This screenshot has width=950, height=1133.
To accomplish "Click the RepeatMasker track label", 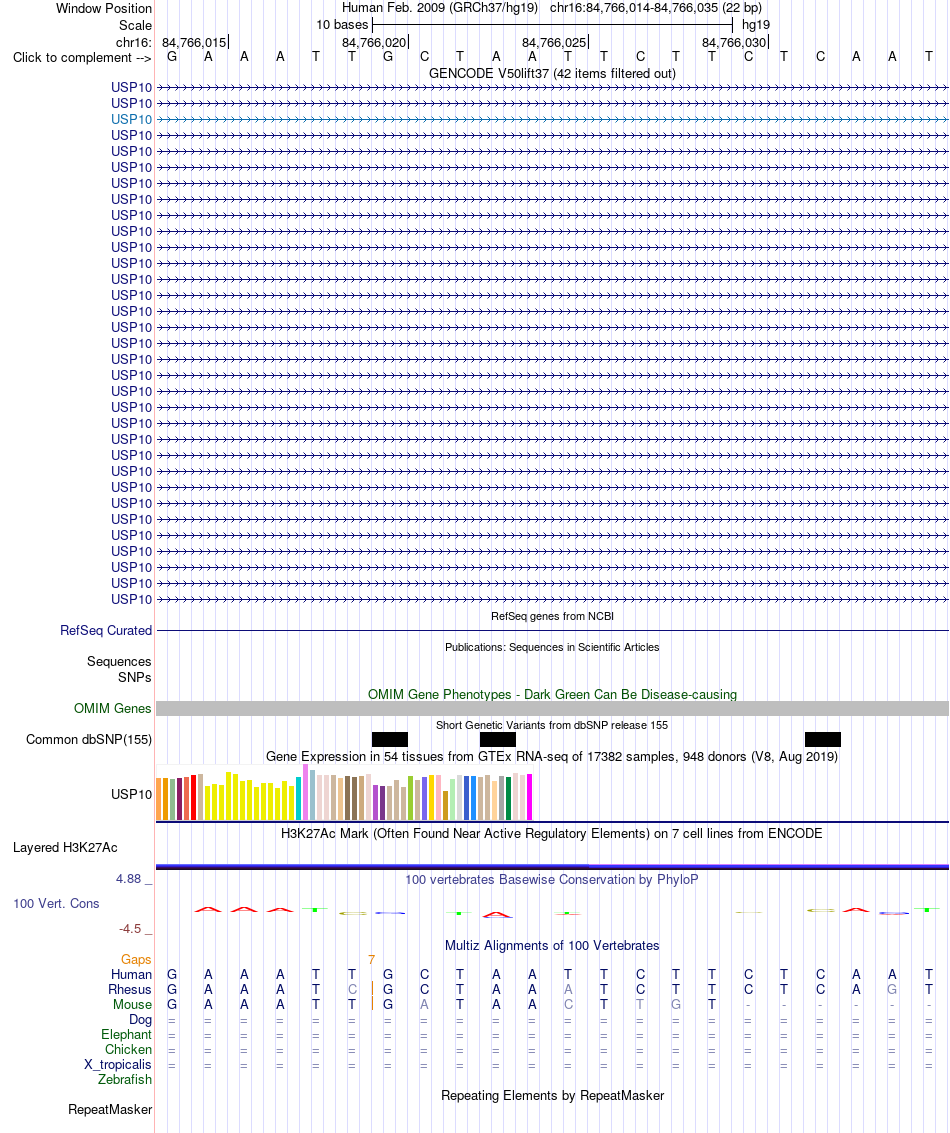I will point(110,1109).
